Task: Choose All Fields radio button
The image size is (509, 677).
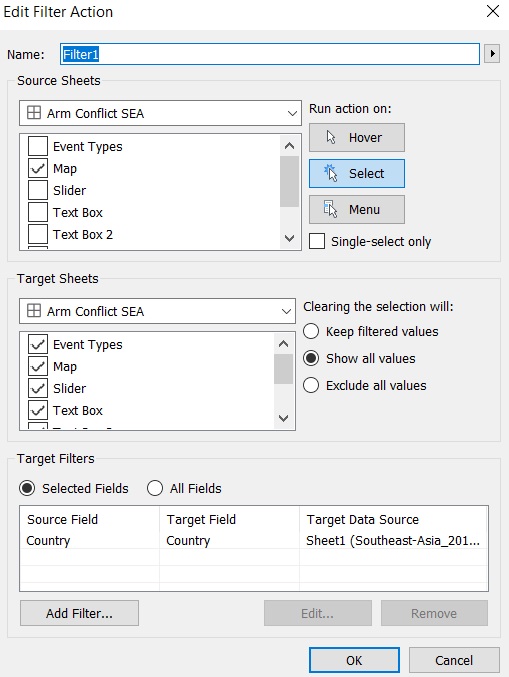Action: [155, 488]
